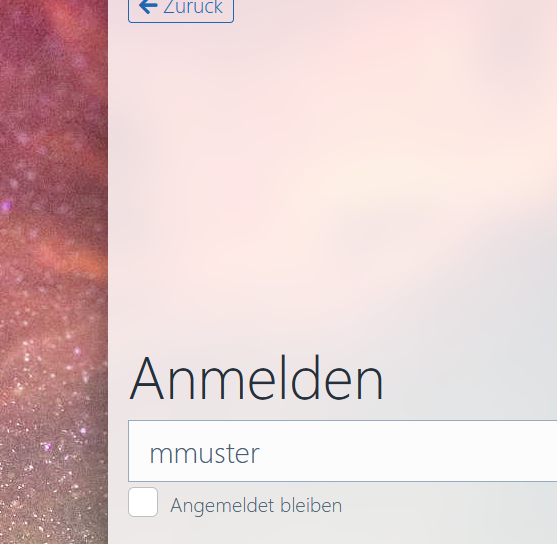Tick the white checkbox below username field
The height and width of the screenshot is (544, 557).
tap(143, 502)
